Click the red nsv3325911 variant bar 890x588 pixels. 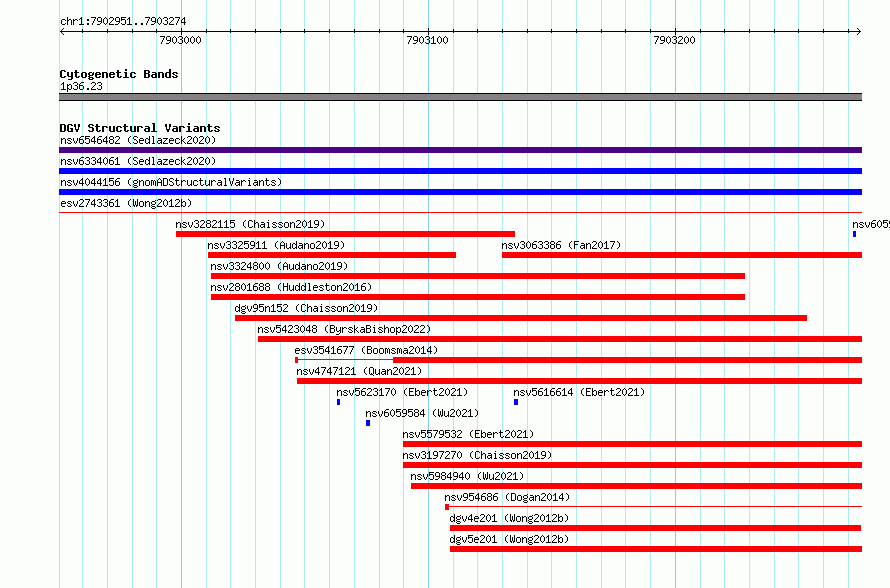coord(331,255)
